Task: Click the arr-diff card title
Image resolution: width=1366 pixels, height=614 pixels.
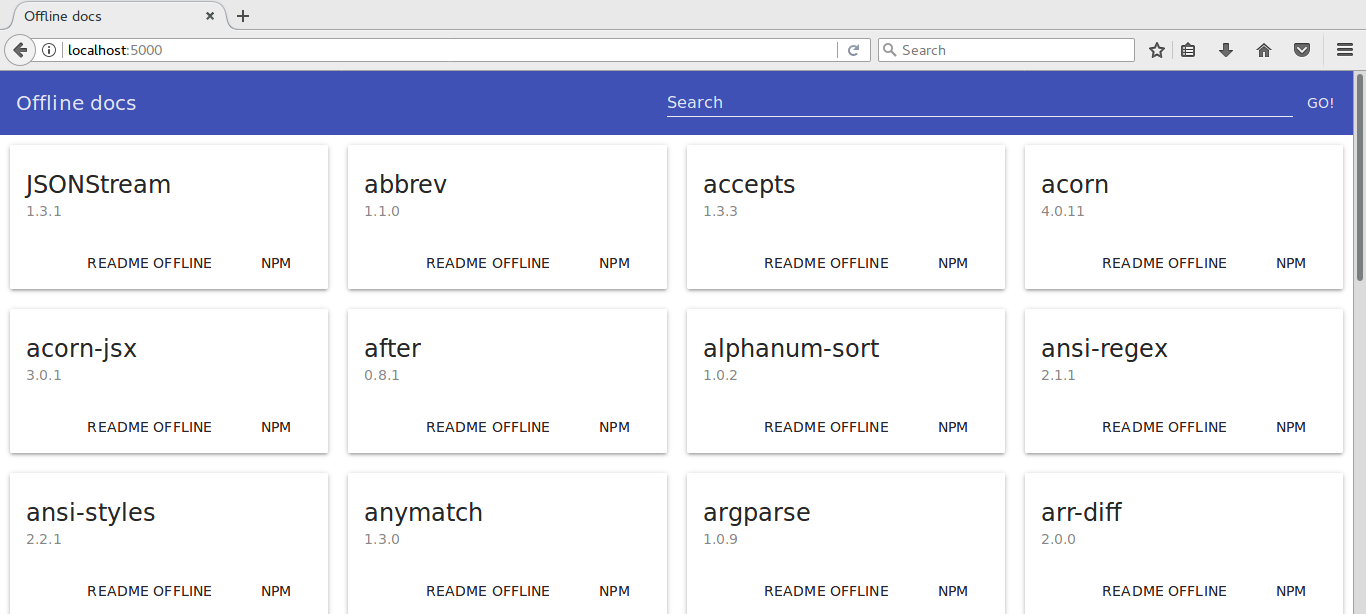Action: [1081, 513]
